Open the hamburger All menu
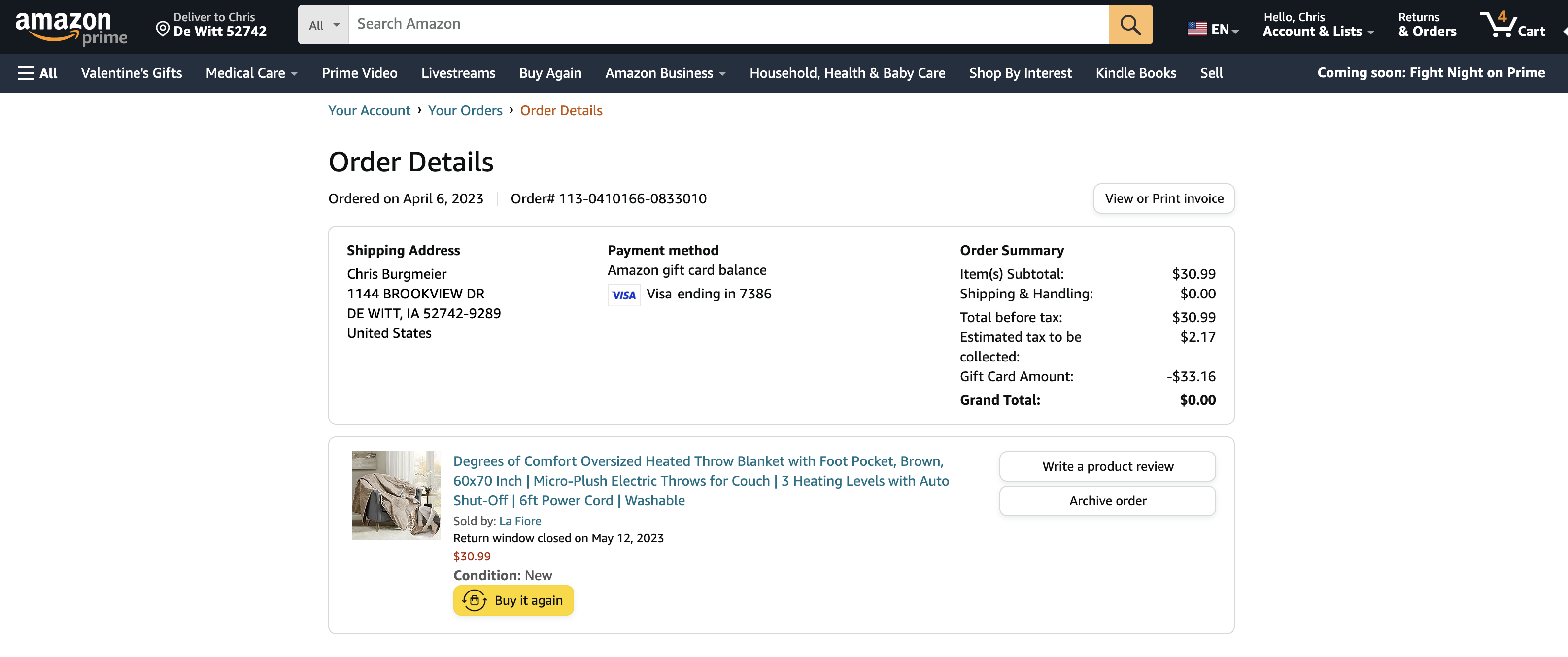Viewport: 1568px width, 657px height. [38, 73]
